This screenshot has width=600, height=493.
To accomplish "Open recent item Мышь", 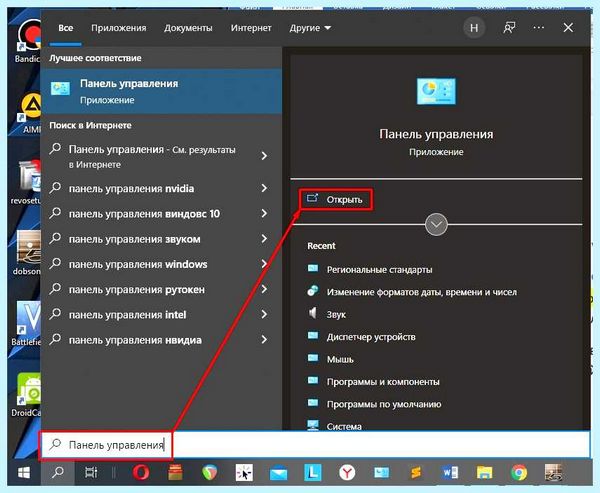I will pyautogui.click(x=331, y=359).
